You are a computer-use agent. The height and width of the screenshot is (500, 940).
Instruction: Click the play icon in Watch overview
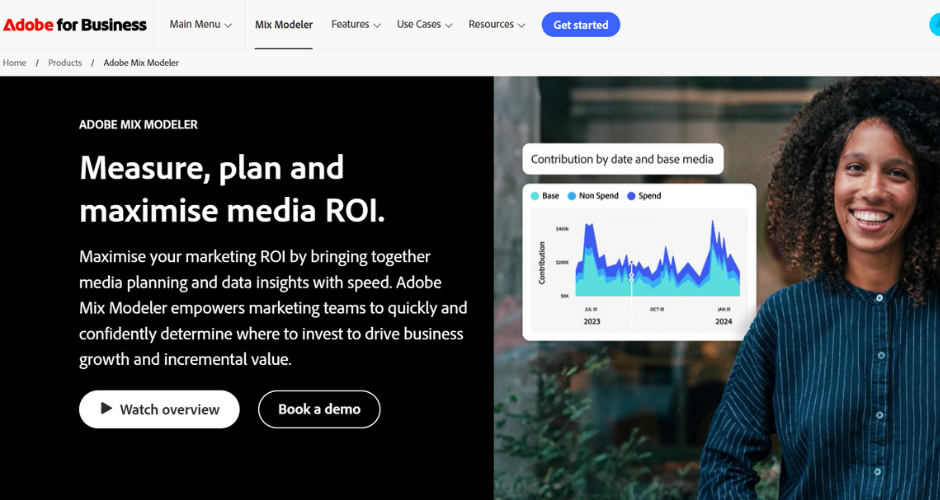[x=106, y=409]
